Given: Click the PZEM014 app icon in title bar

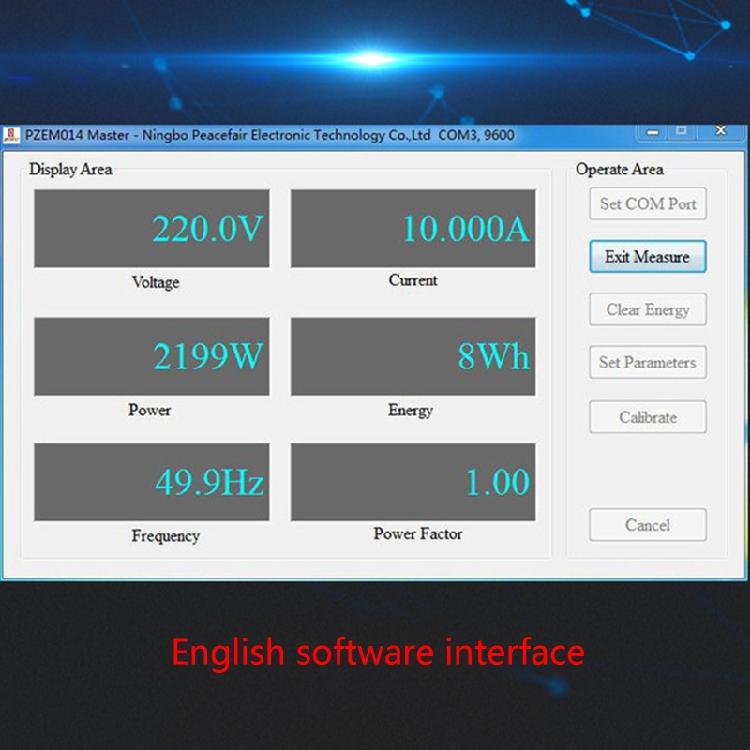Looking at the screenshot, I should tap(11, 135).
